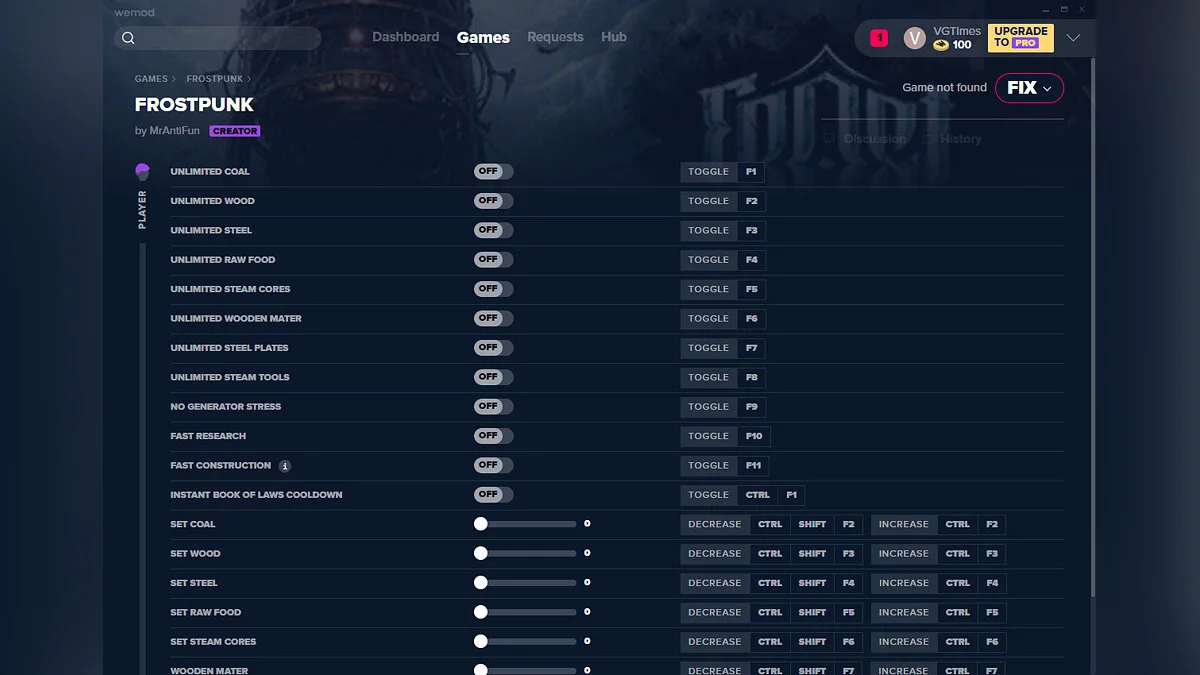Expand the chevron after FROSTPUNK breadcrumb

pos(250,78)
